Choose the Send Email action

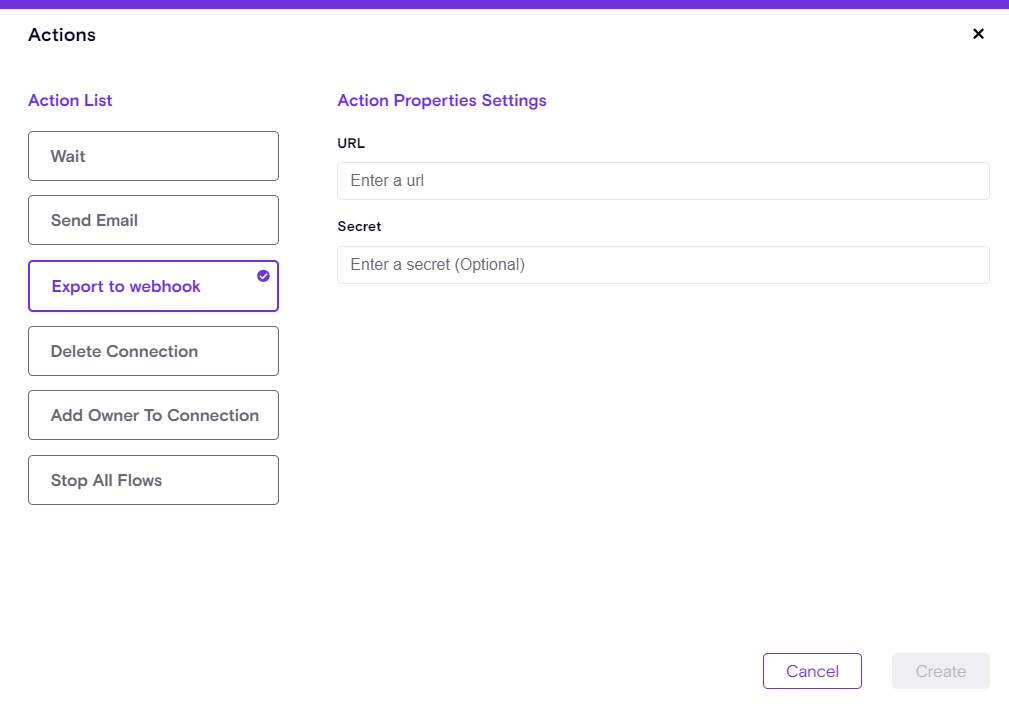(153, 220)
